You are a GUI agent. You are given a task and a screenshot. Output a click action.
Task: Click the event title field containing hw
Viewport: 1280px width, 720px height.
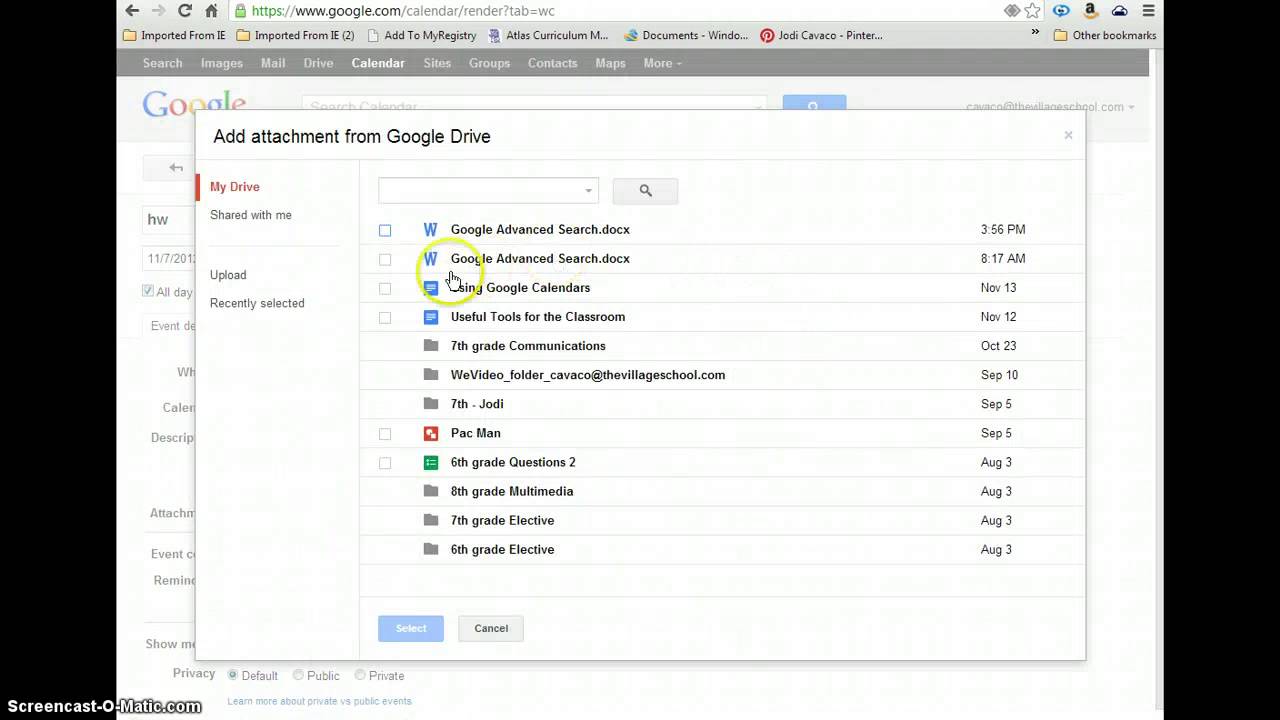pos(170,220)
